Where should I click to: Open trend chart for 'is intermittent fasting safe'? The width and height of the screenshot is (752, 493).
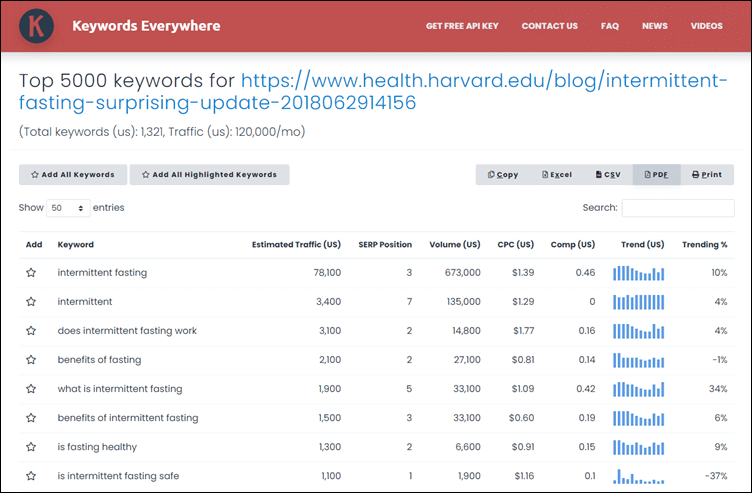coord(638,476)
